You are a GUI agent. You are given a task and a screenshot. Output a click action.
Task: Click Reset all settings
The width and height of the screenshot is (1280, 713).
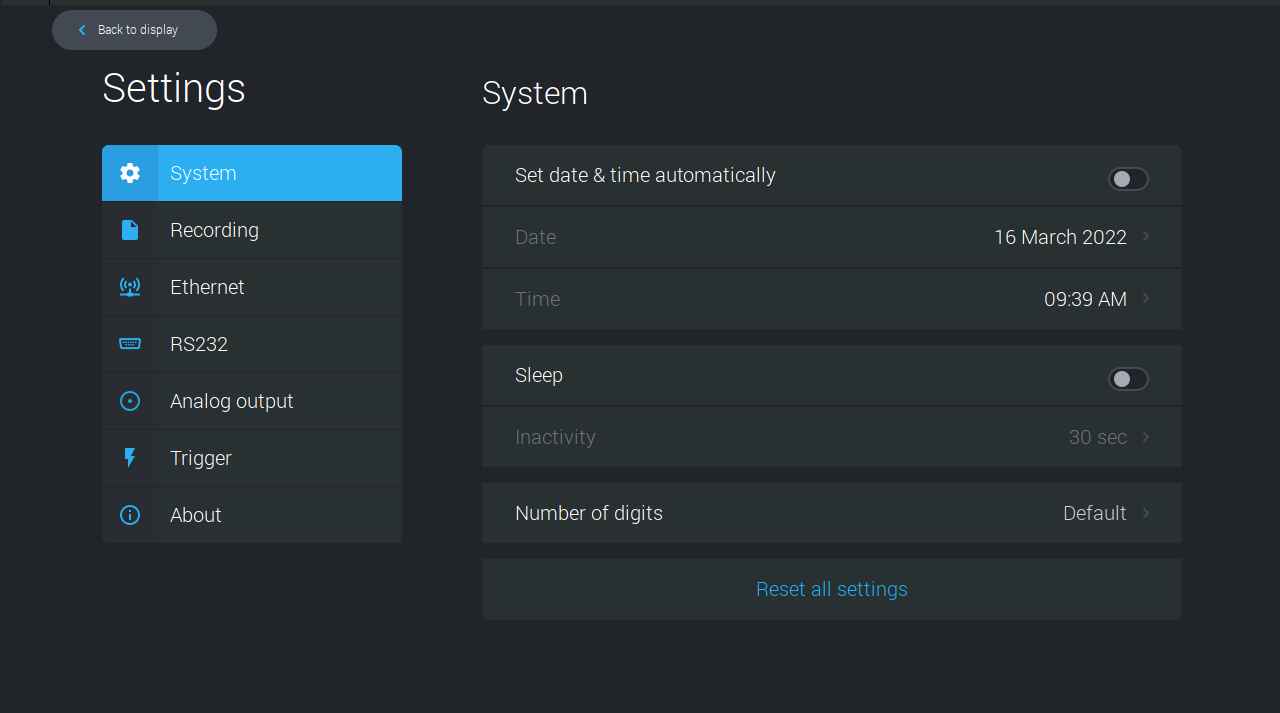coord(831,589)
